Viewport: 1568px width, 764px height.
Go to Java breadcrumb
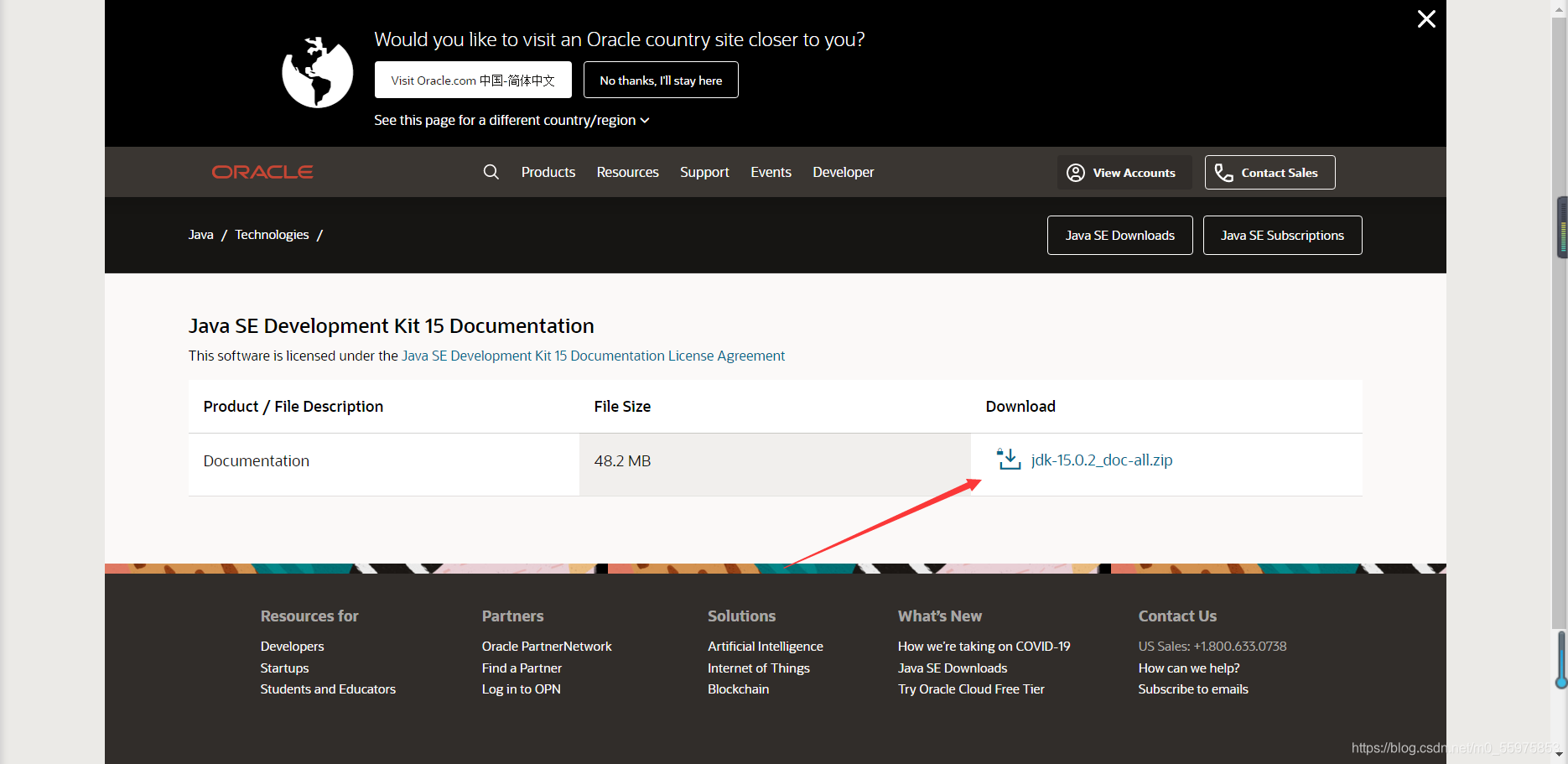coord(201,235)
